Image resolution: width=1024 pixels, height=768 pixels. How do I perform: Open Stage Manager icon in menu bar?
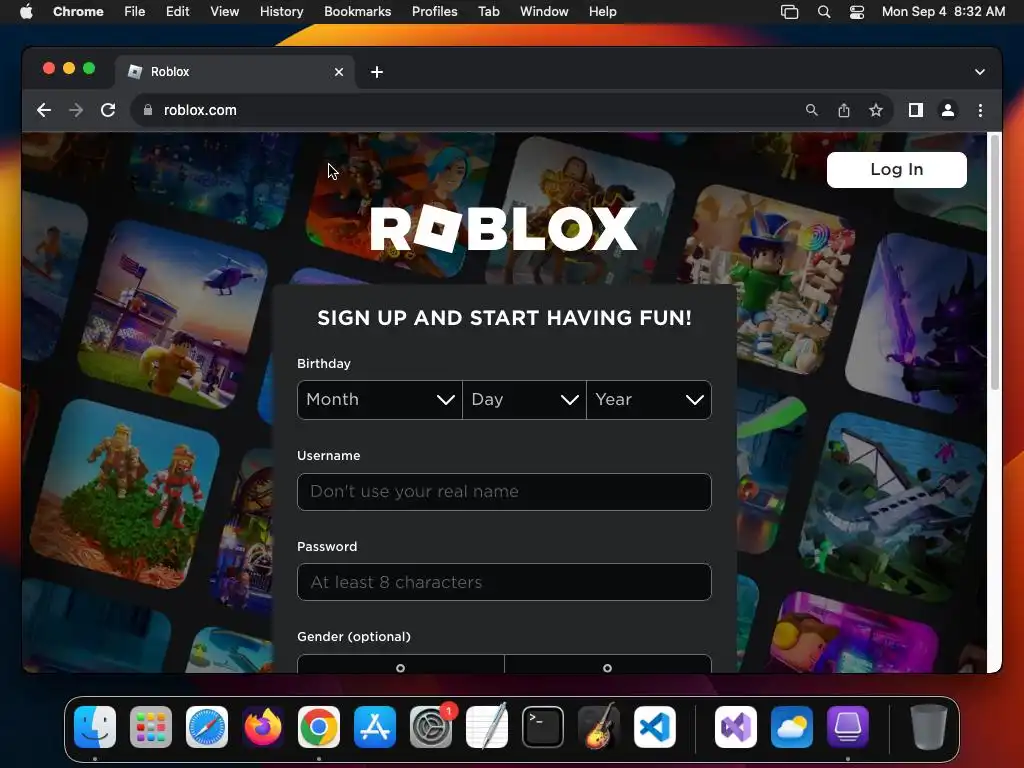pos(790,12)
